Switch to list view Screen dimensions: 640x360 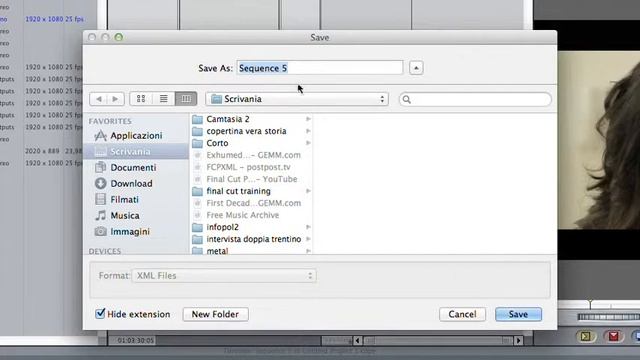click(164, 99)
